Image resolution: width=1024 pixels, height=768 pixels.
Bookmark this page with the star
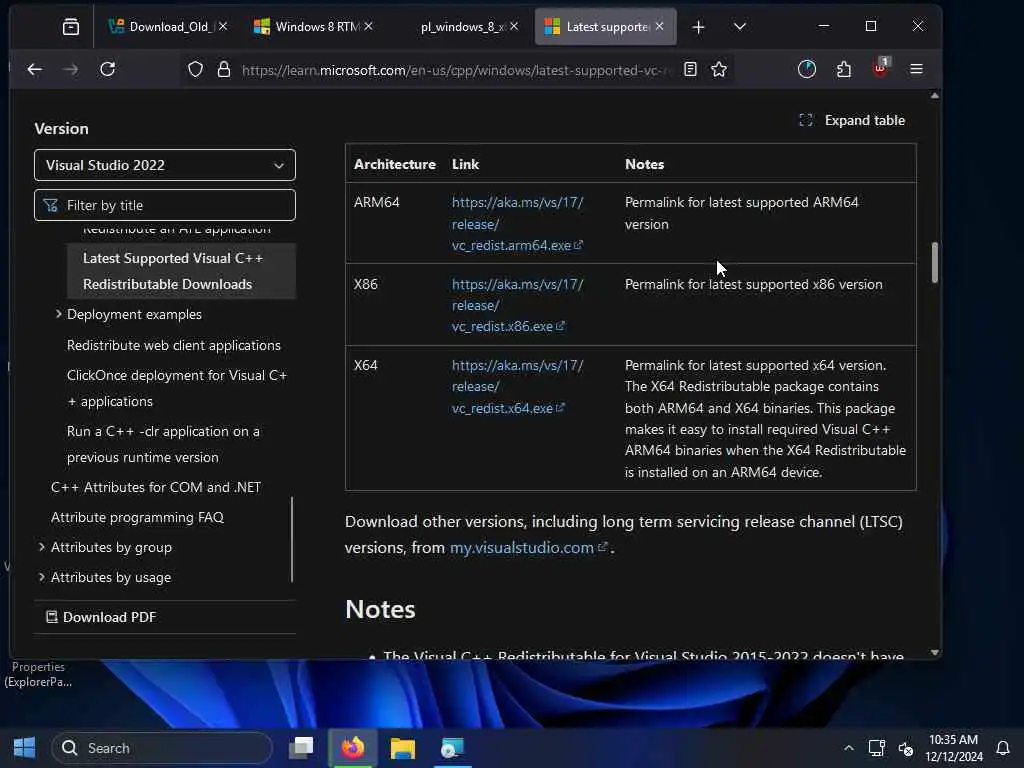pyautogui.click(x=719, y=69)
